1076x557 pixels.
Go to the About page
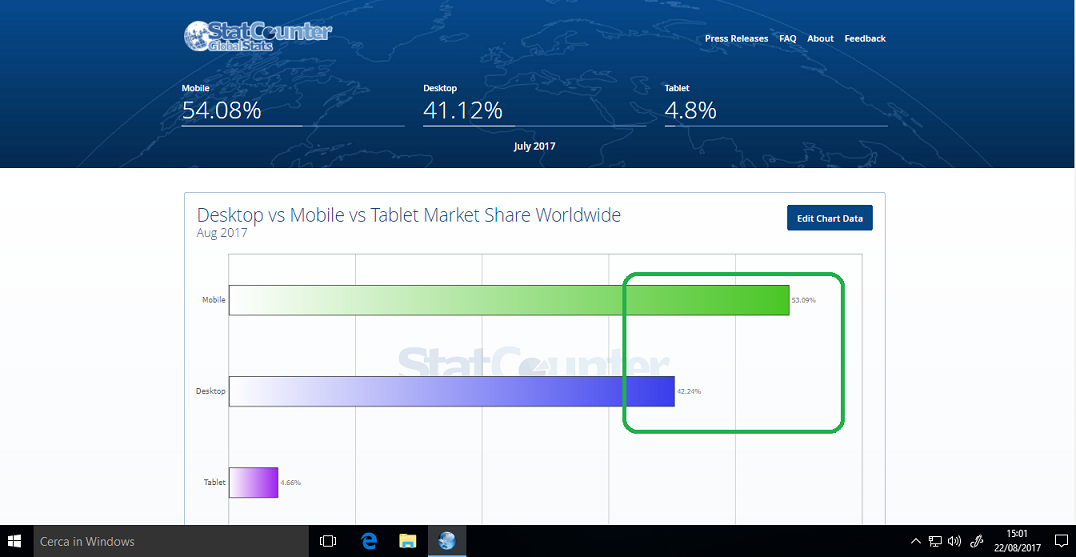820,38
